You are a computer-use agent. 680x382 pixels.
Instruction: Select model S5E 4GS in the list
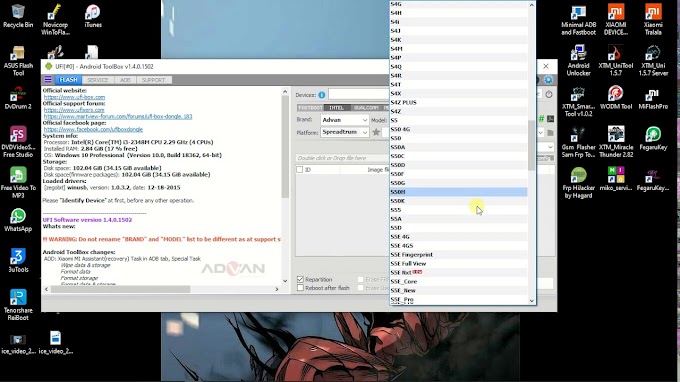tap(458, 245)
